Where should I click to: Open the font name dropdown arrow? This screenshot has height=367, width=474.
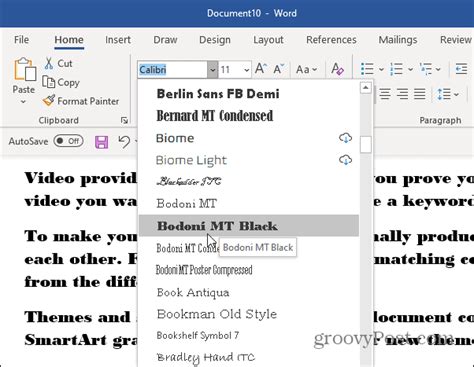(212, 70)
